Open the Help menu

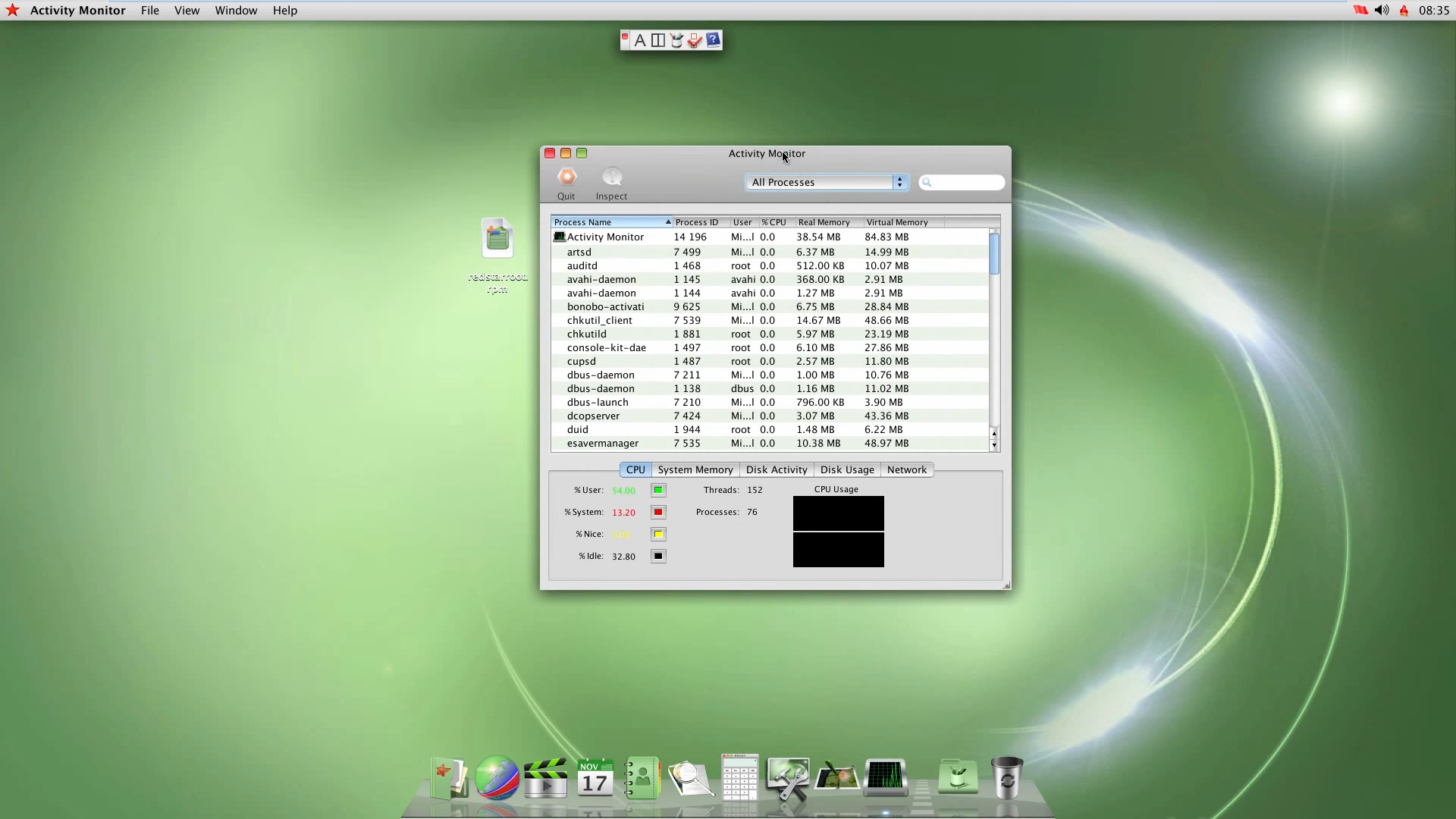pyautogui.click(x=285, y=11)
